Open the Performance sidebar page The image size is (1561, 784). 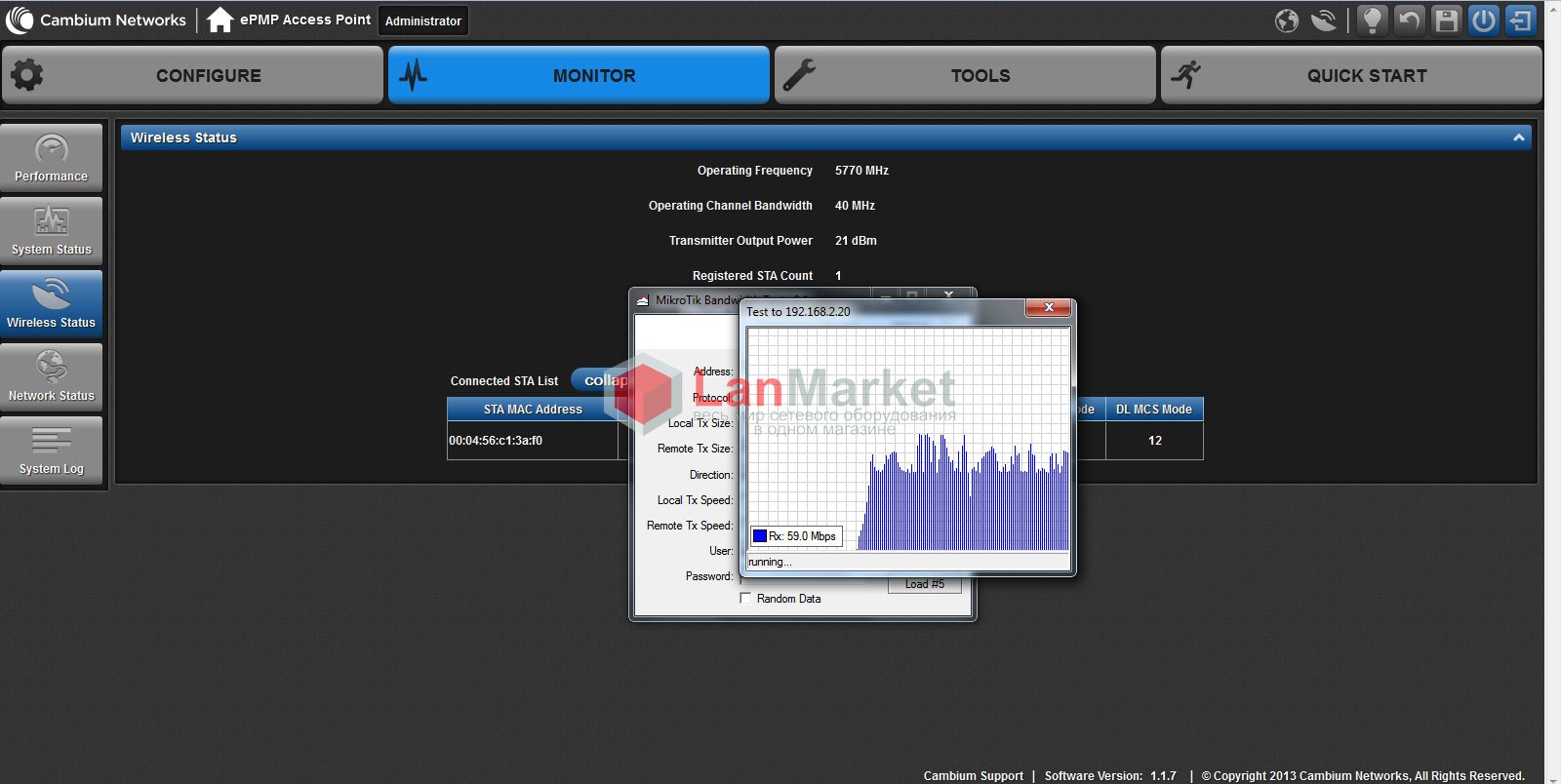(52, 158)
